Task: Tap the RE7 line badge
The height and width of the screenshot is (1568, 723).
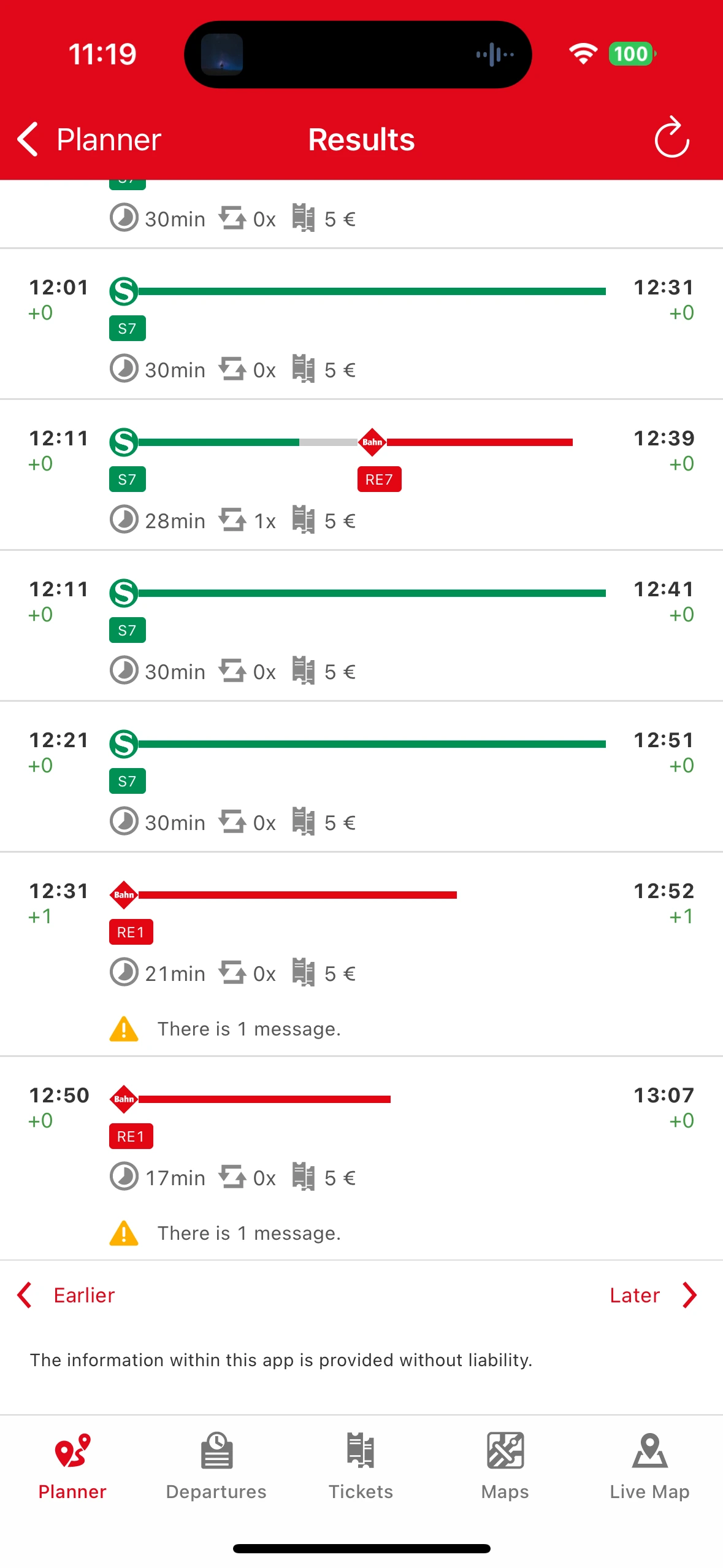Action: pos(379,479)
